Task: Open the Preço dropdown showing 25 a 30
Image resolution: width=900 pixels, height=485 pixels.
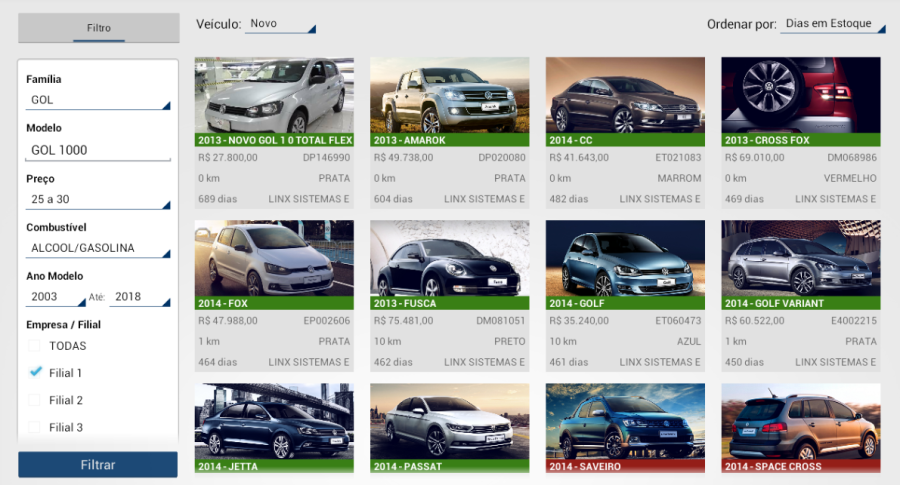Action: [98, 199]
